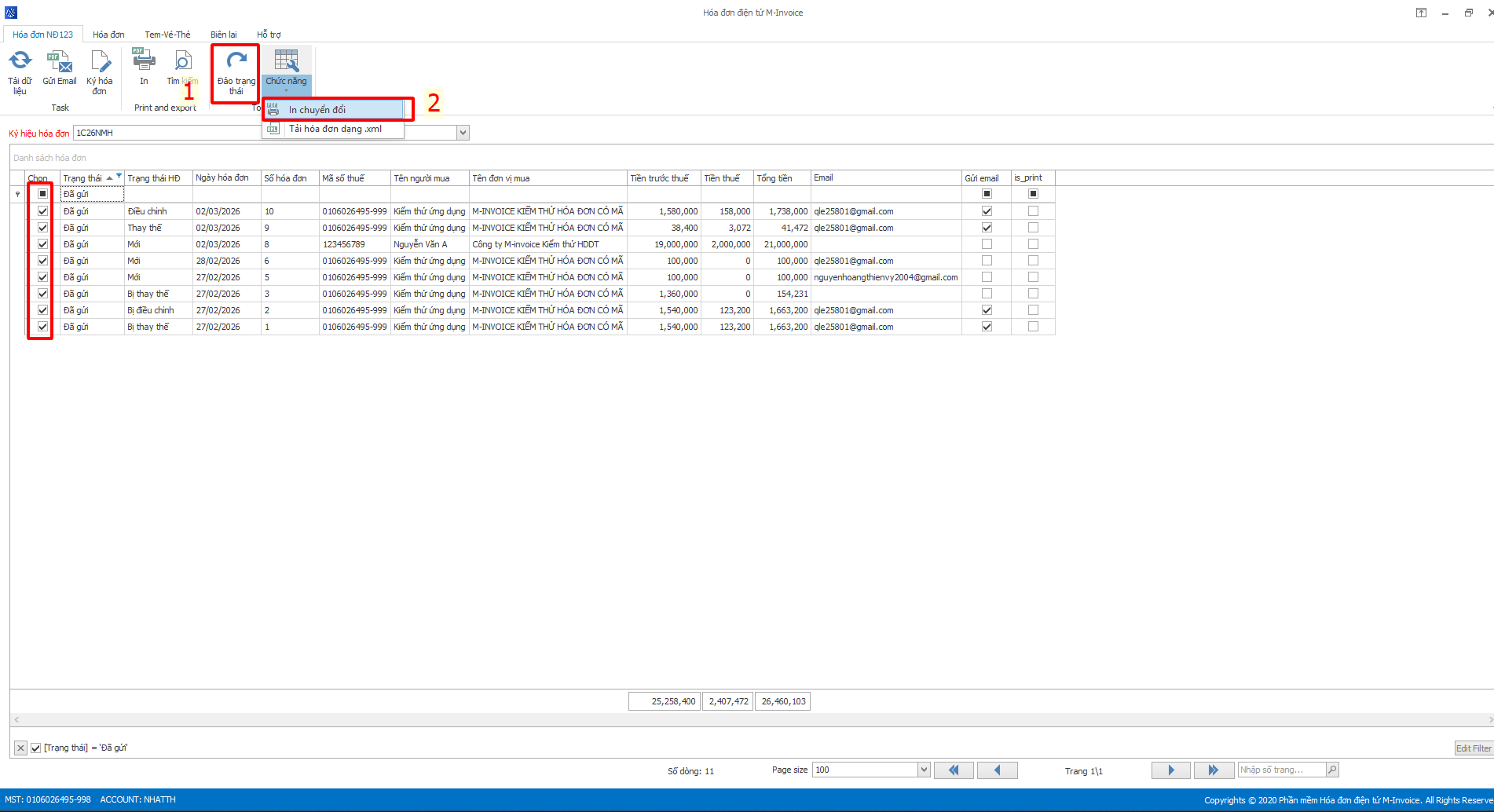Uncheck the row for invoice number 10
Viewport: 1494px width, 812px height.
[x=43, y=211]
